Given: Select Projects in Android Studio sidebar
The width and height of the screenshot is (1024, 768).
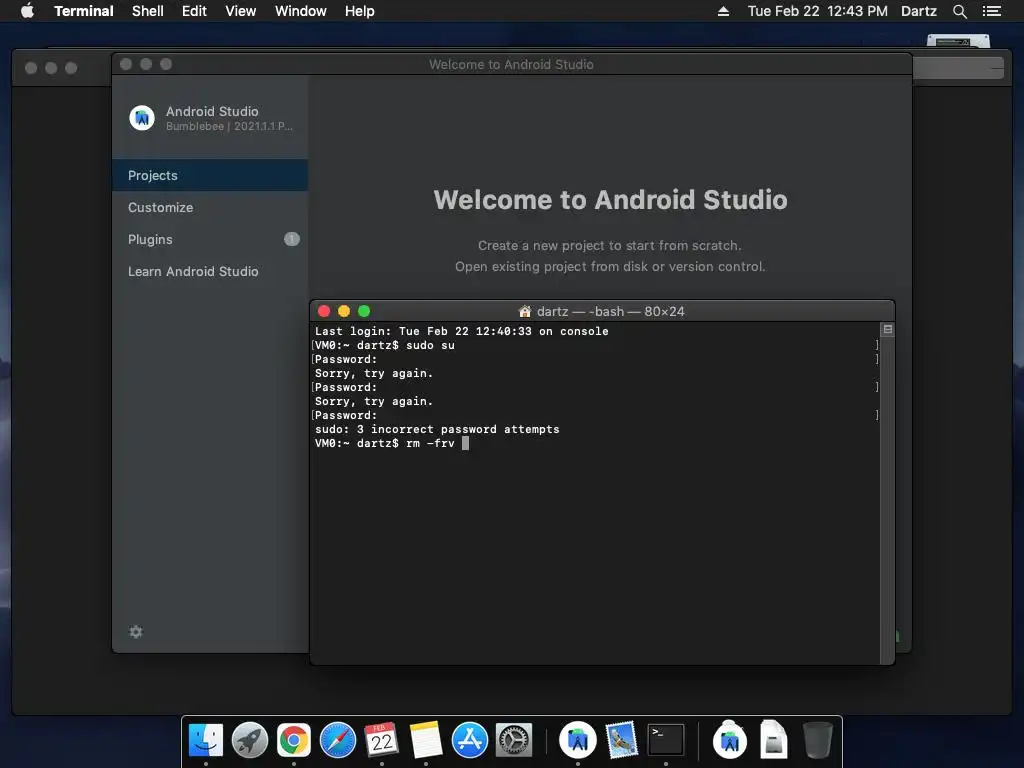Looking at the screenshot, I should point(210,175).
